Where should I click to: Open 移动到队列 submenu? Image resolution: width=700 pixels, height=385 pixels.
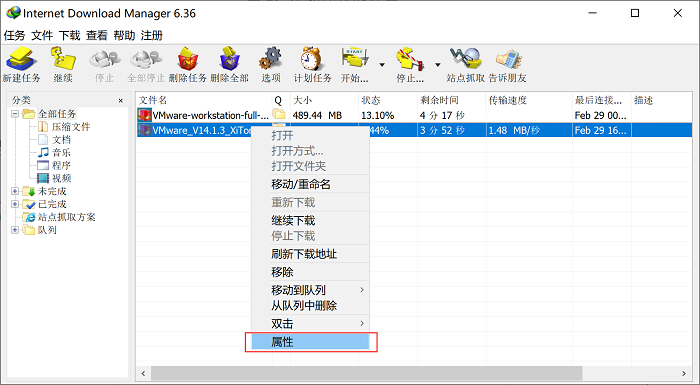tap(310, 290)
